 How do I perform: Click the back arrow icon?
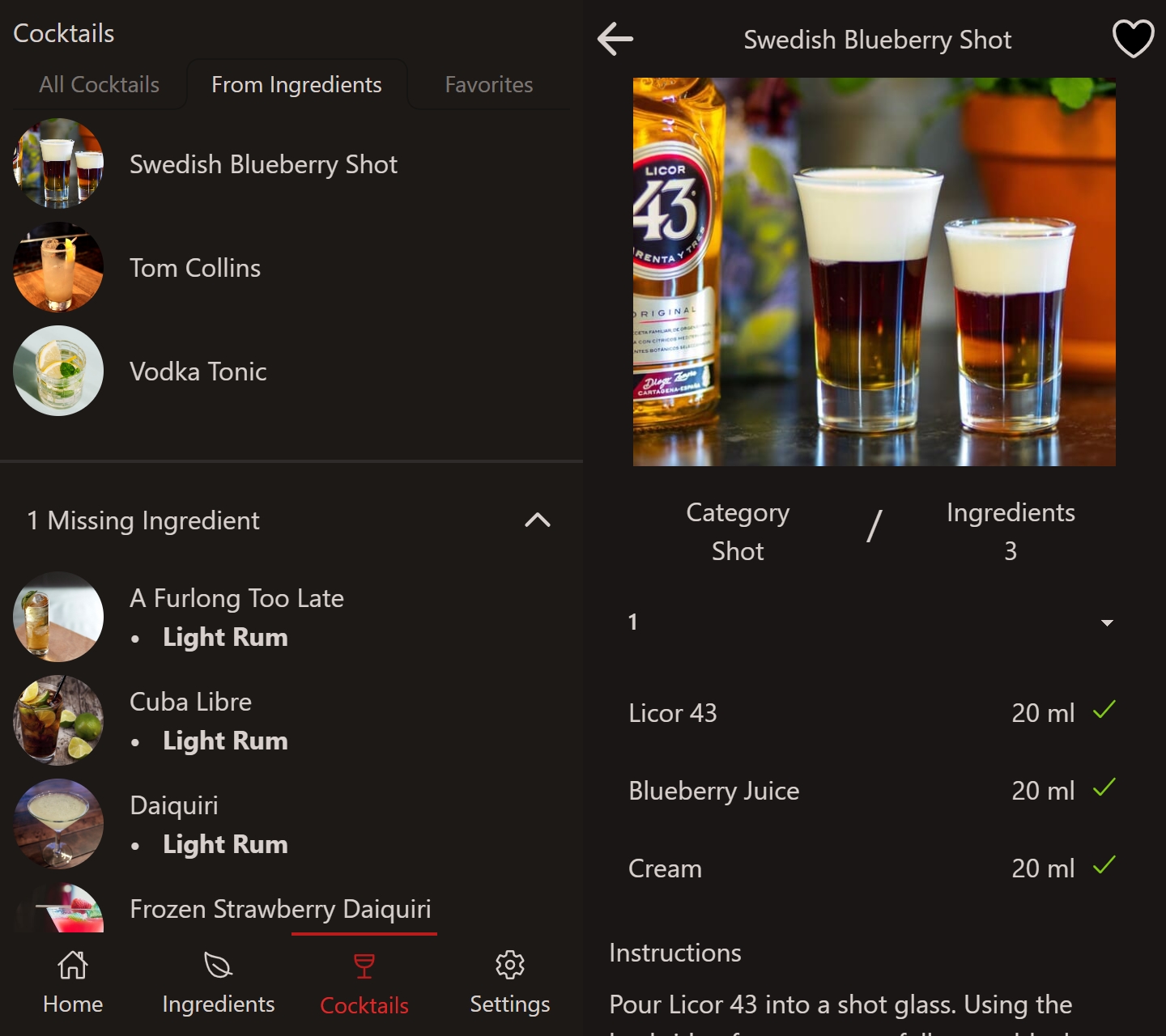(x=615, y=39)
